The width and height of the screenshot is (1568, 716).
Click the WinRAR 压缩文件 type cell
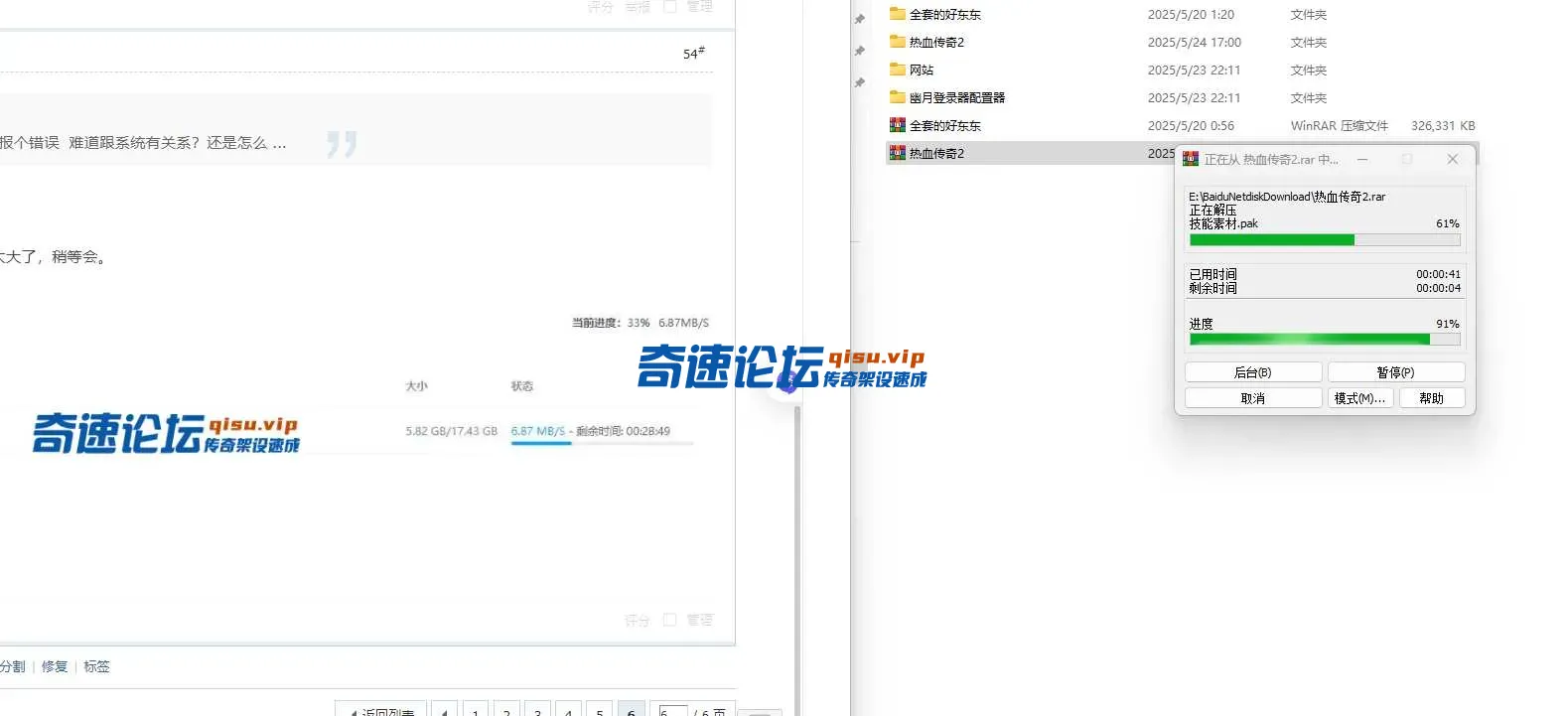(x=1339, y=125)
